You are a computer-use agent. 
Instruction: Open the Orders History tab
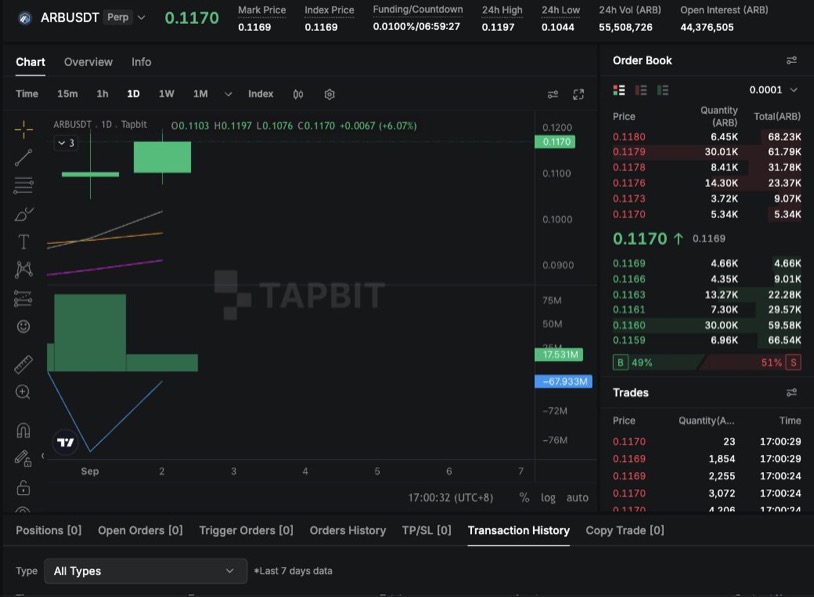[x=348, y=530]
